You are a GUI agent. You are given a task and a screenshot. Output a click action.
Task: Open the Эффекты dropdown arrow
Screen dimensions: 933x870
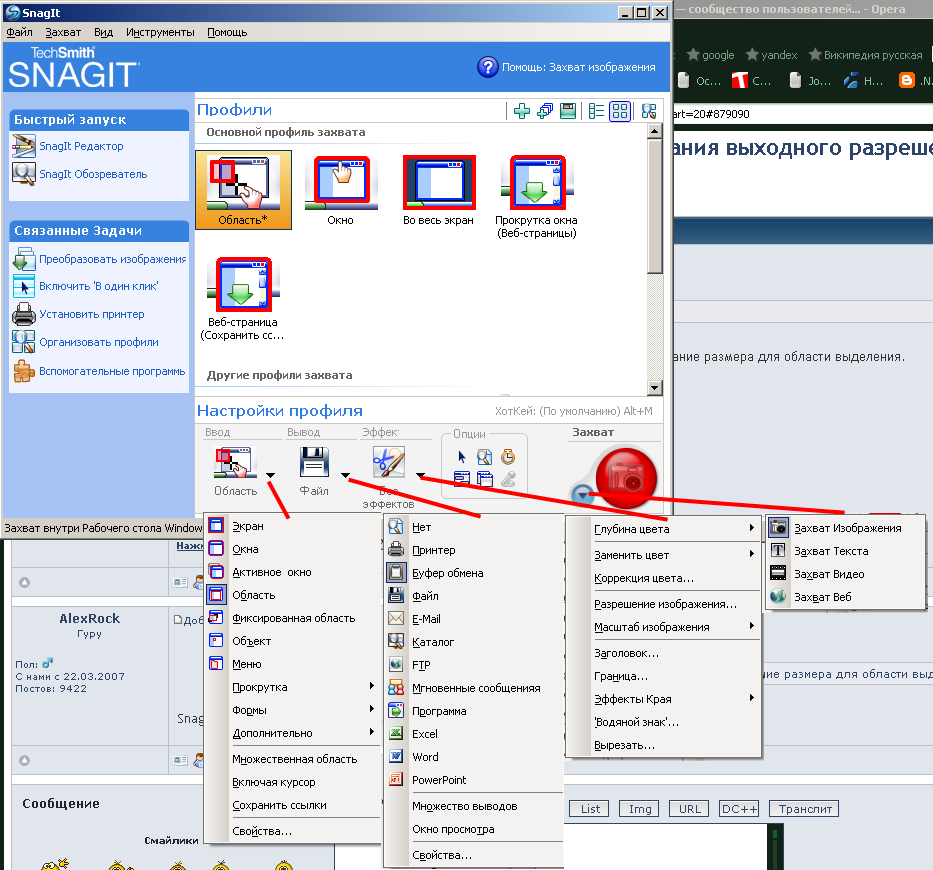pos(421,475)
